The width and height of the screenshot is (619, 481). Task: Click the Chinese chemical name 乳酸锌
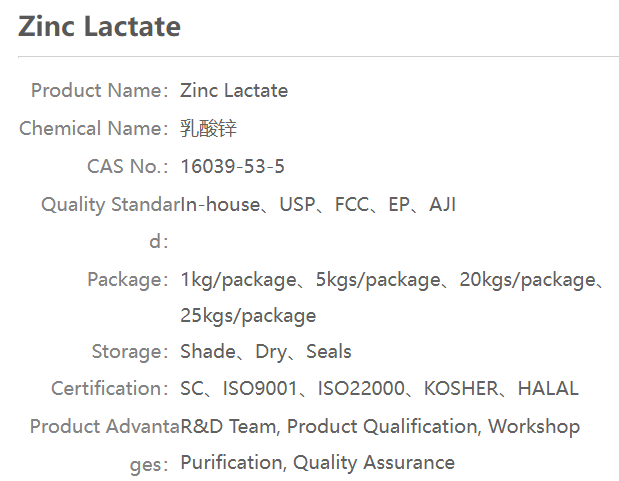208,129
